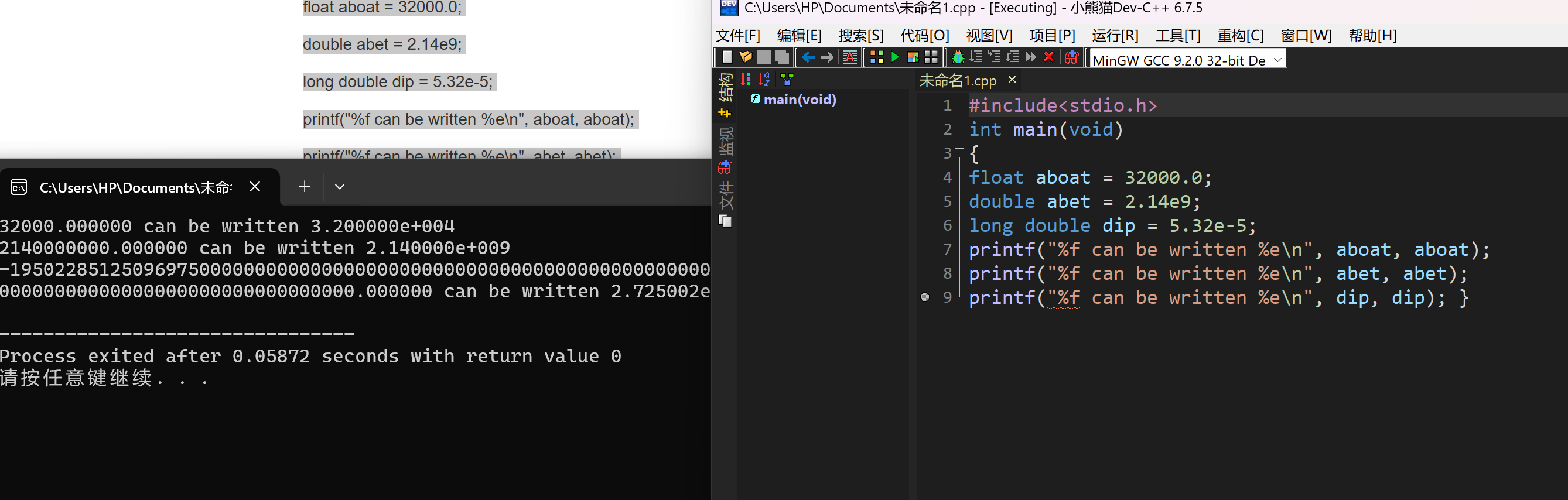Click the debug Step Over icon
Screen dimensions: 1568x500
tap(976, 57)
